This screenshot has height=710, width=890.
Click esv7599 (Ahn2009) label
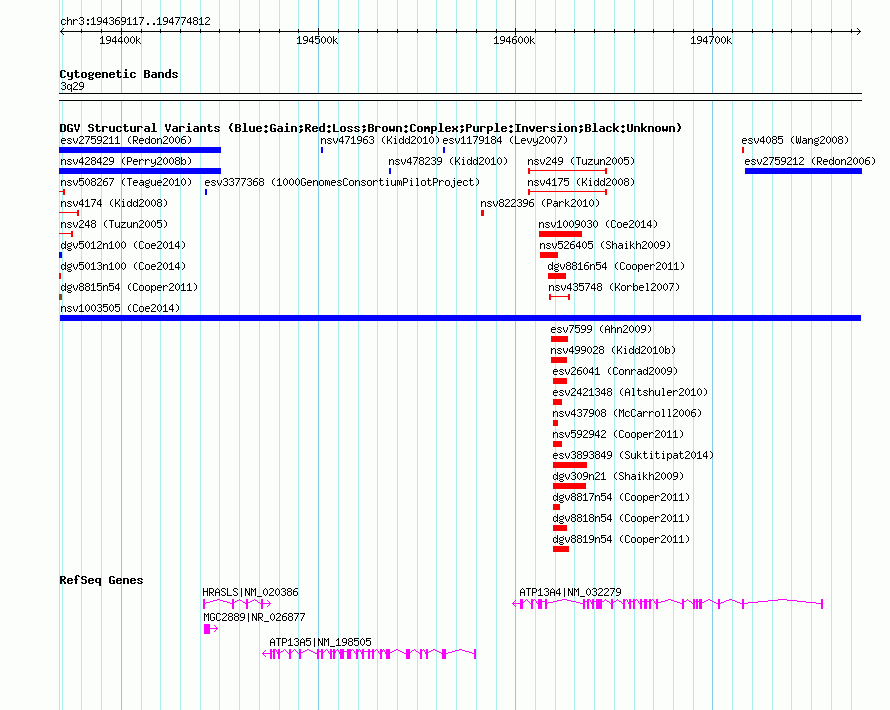click(601, 329)
